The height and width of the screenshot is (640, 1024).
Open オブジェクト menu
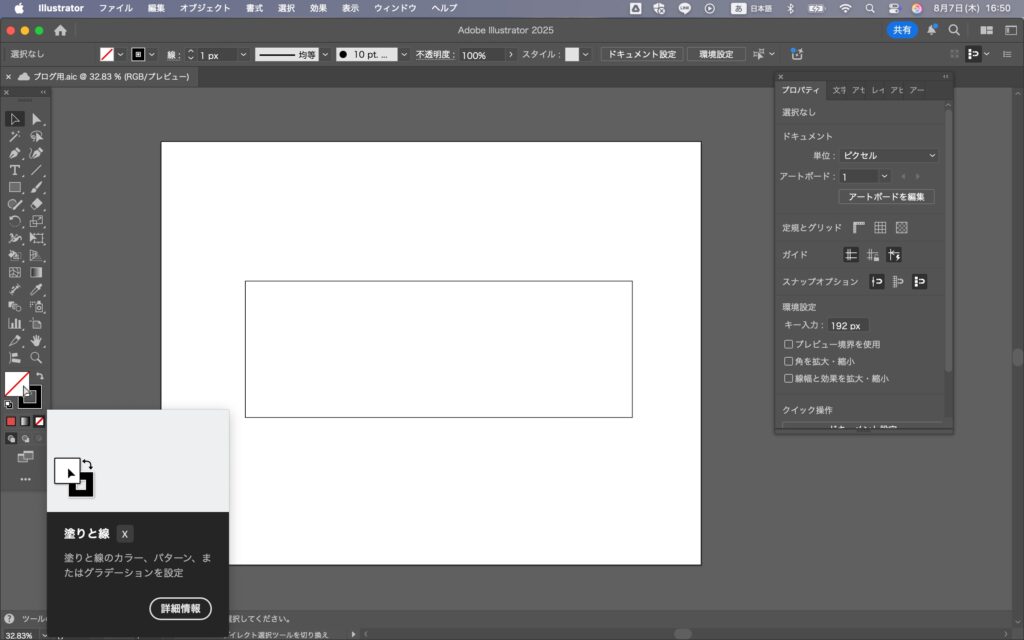[205, 8]
